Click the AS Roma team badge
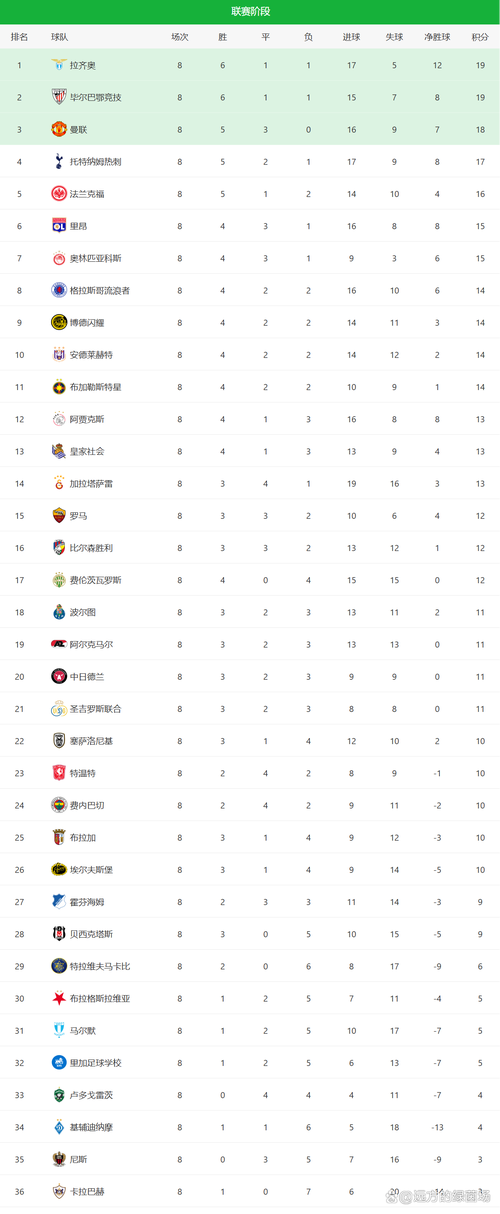The width and height of the screenshot is (500, 1214). click(x=58, y=515)
